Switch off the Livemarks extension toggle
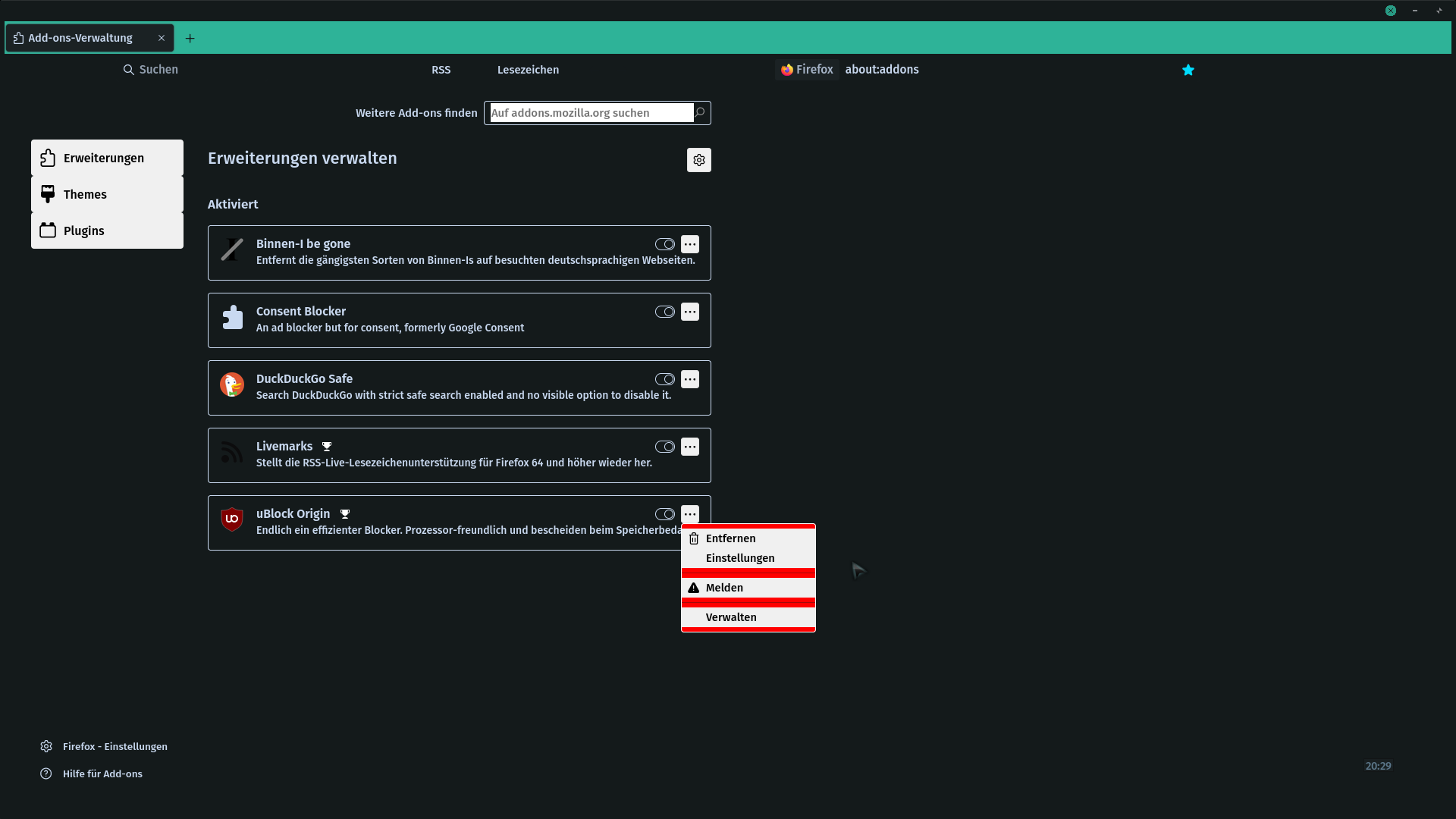 tap(664, 447)
